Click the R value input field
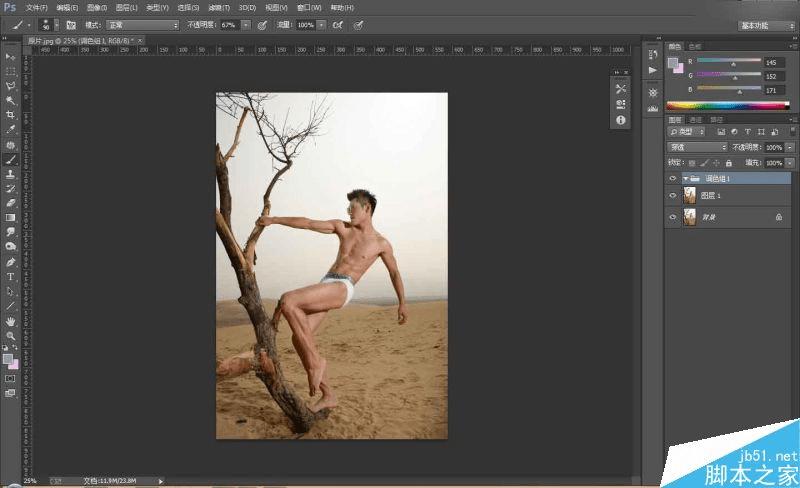The height and width of the screenshot is (488, 800). click(x=774, y=61)
